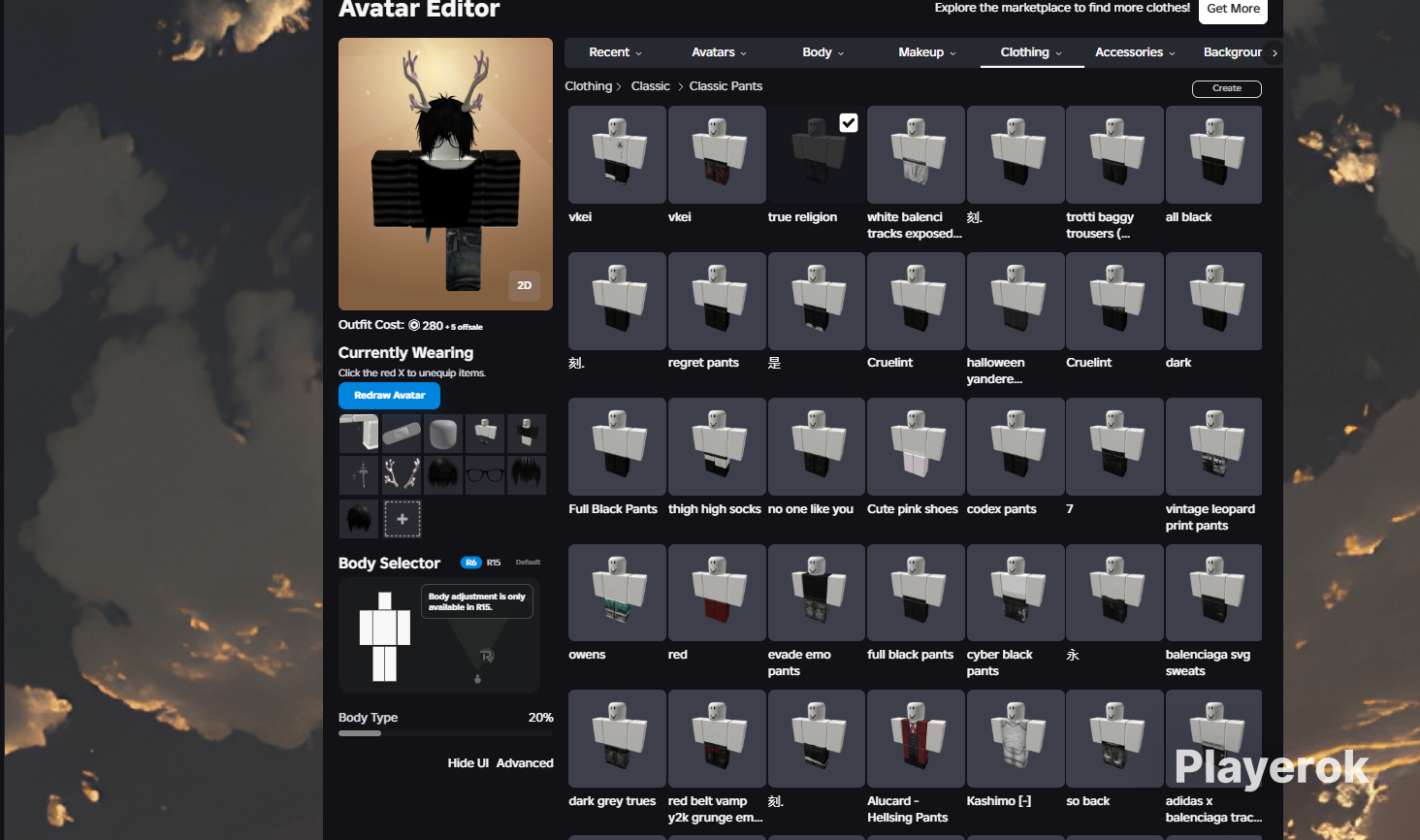Select the antlers accessory in Currently Wearing
Screen dimensions: 1420x840
click(401, 475)
